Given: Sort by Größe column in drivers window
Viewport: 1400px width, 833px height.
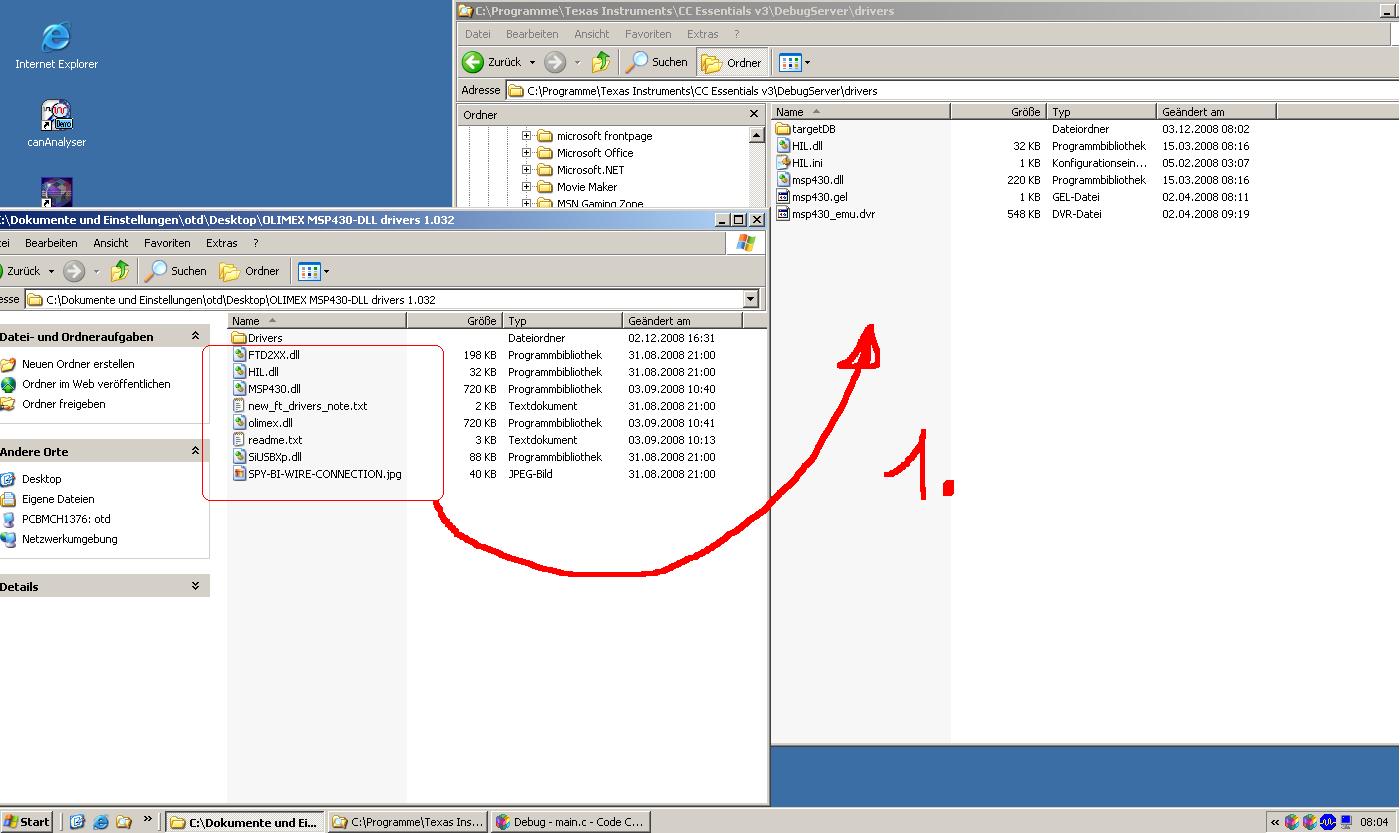Looking at the screenshot, I should click(x=998, y=112).
